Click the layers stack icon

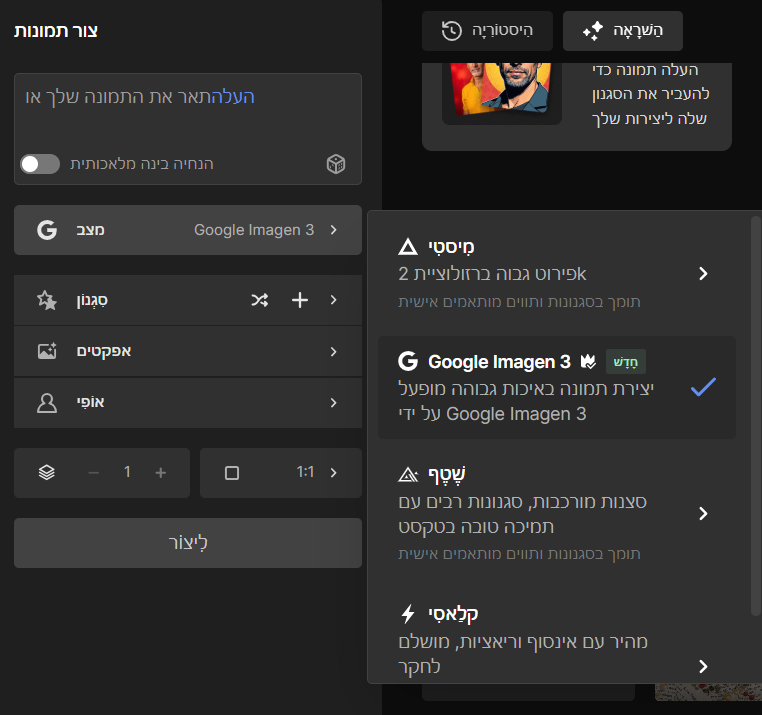[47, 473]
